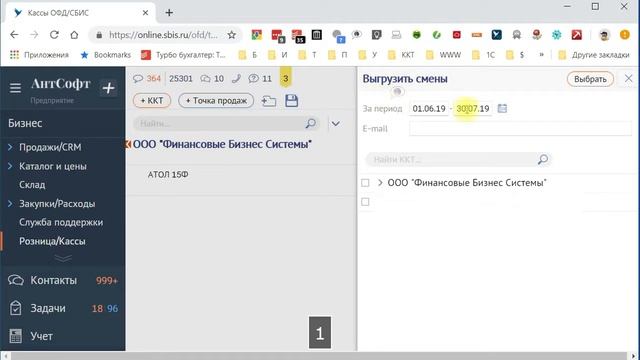640x360 pixels.
Task: Open the browser home page
Action: 74,35
